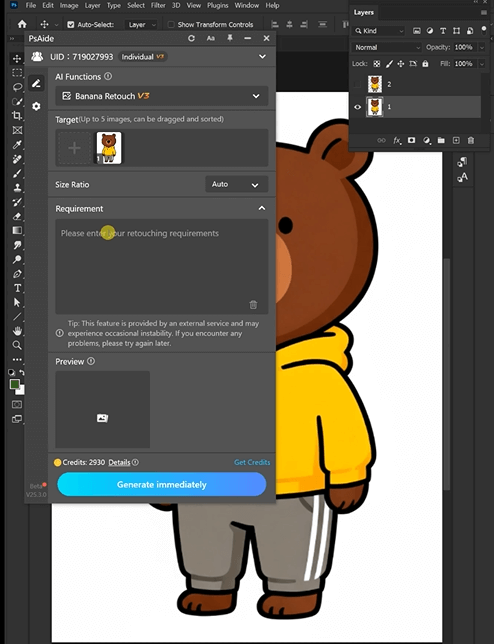Open the Image menu
Viewport: 494px width, 644px height.
[x=69, y=5]
